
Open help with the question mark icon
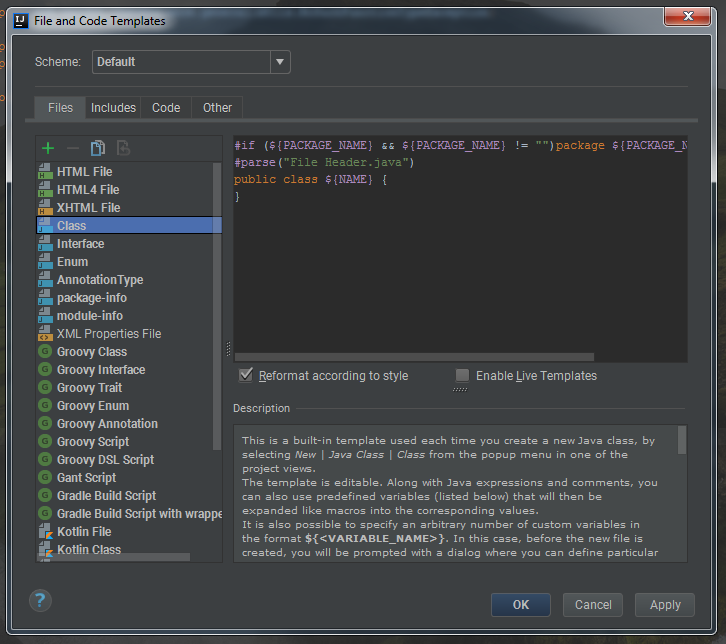click(x=40, y=600)
